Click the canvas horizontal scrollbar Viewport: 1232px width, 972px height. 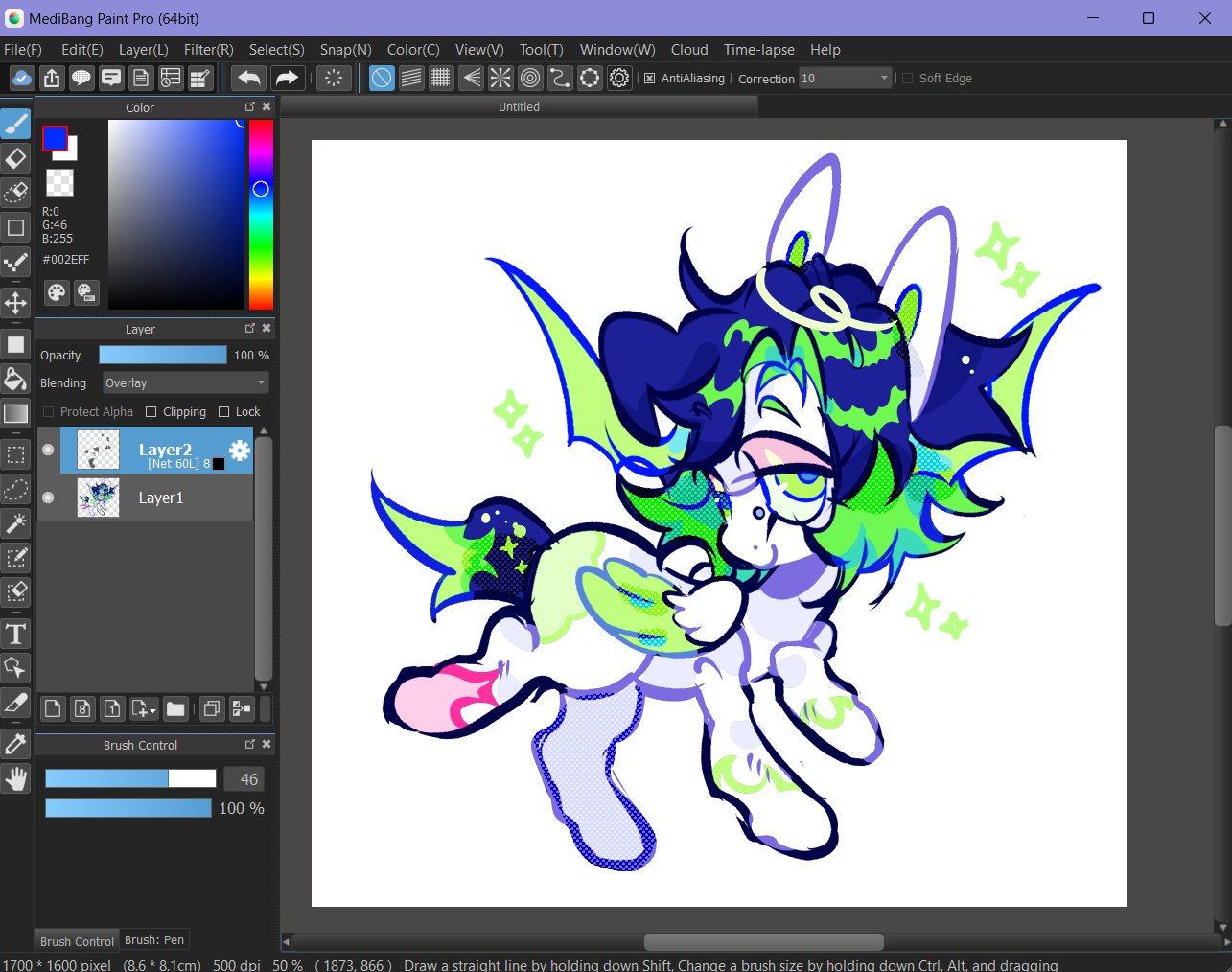pos(763,942)
